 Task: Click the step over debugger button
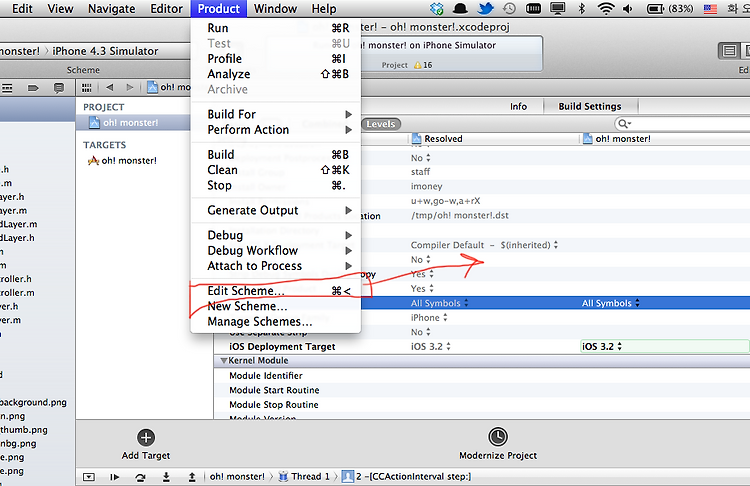click(x=140, y=477)
